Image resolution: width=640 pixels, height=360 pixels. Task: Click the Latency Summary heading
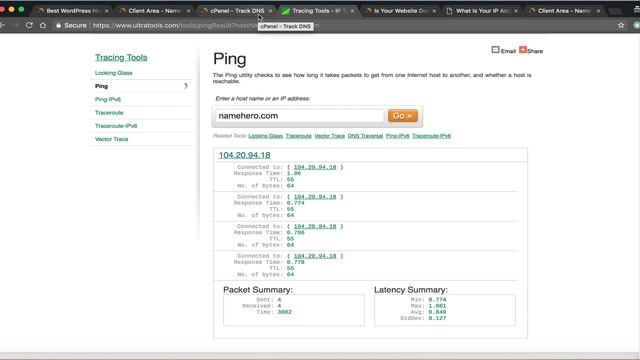coord(411,290)
